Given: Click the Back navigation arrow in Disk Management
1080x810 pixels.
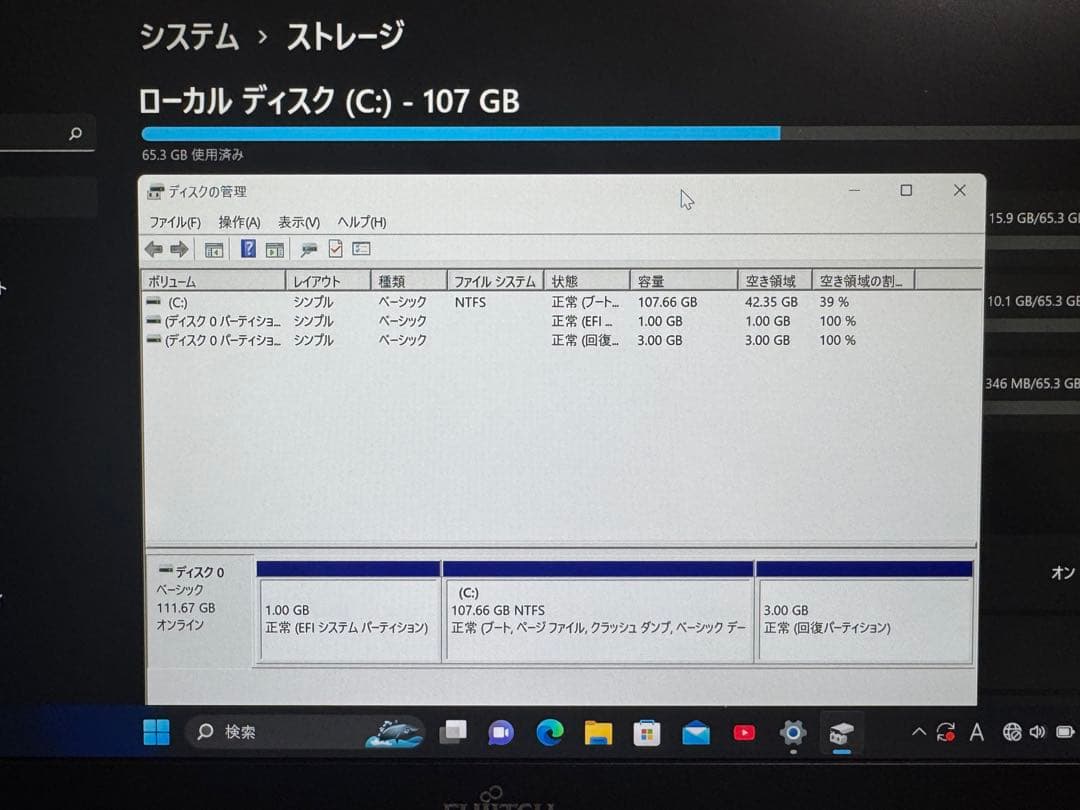Looking at the screenshot, I should [153, 249].
